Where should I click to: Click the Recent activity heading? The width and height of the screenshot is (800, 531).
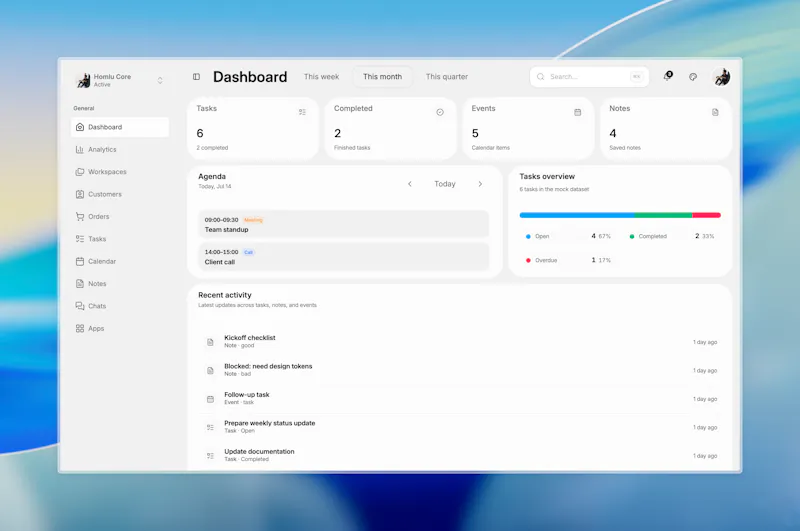point(224,295)
